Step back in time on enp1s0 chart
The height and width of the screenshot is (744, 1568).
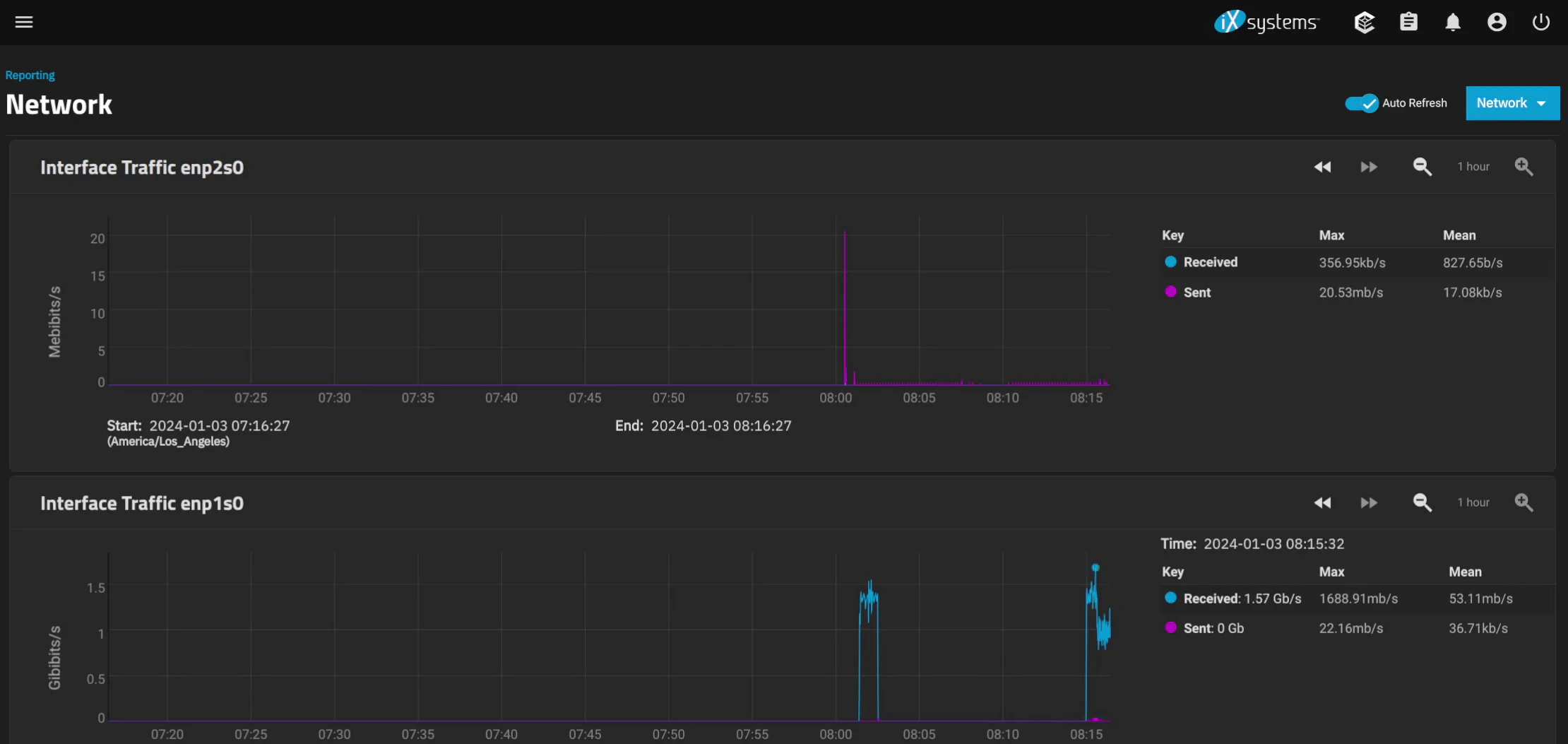click(x=1322, y=502)
